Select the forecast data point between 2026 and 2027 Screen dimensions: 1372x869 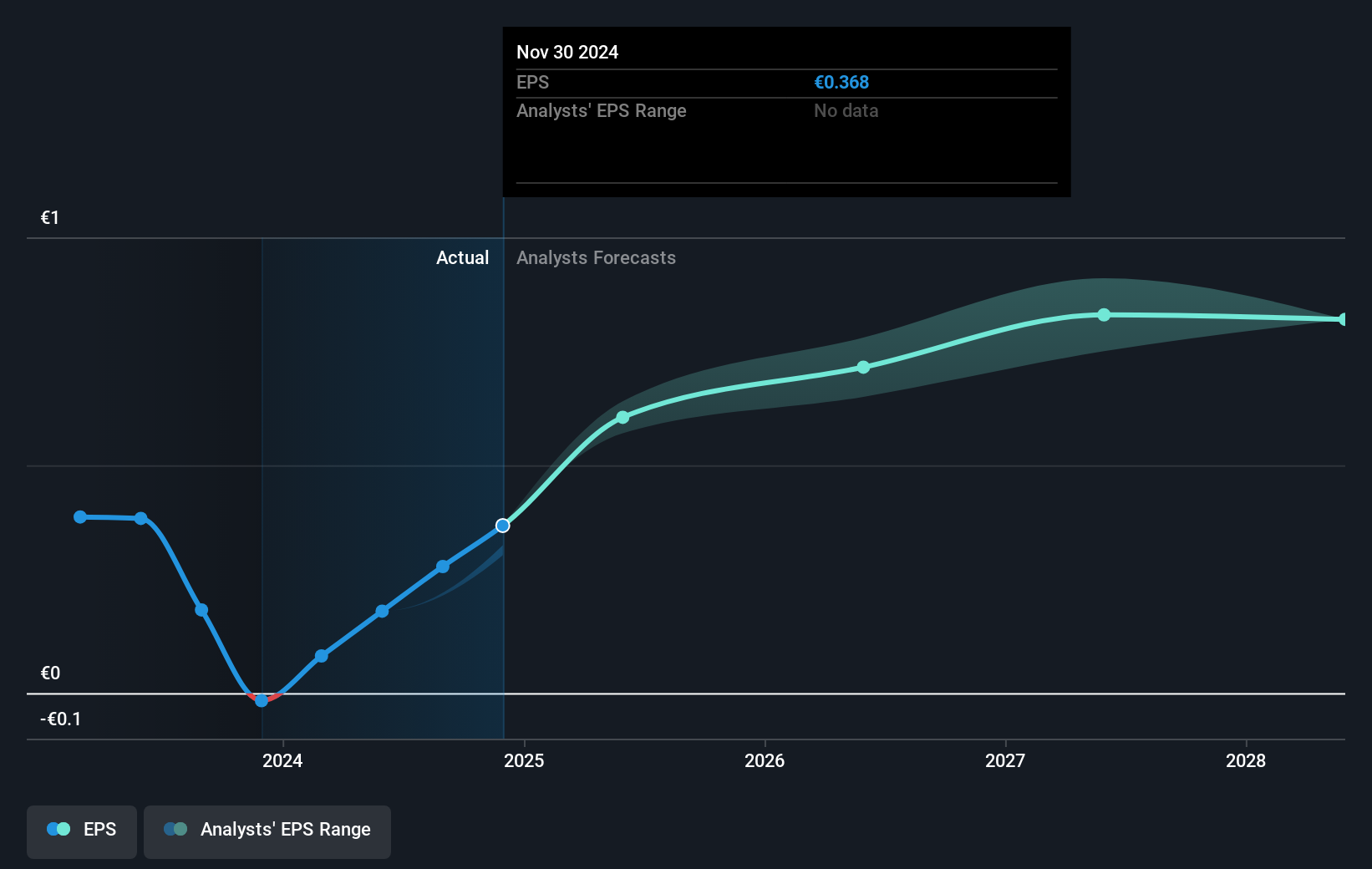pos(863,367)
